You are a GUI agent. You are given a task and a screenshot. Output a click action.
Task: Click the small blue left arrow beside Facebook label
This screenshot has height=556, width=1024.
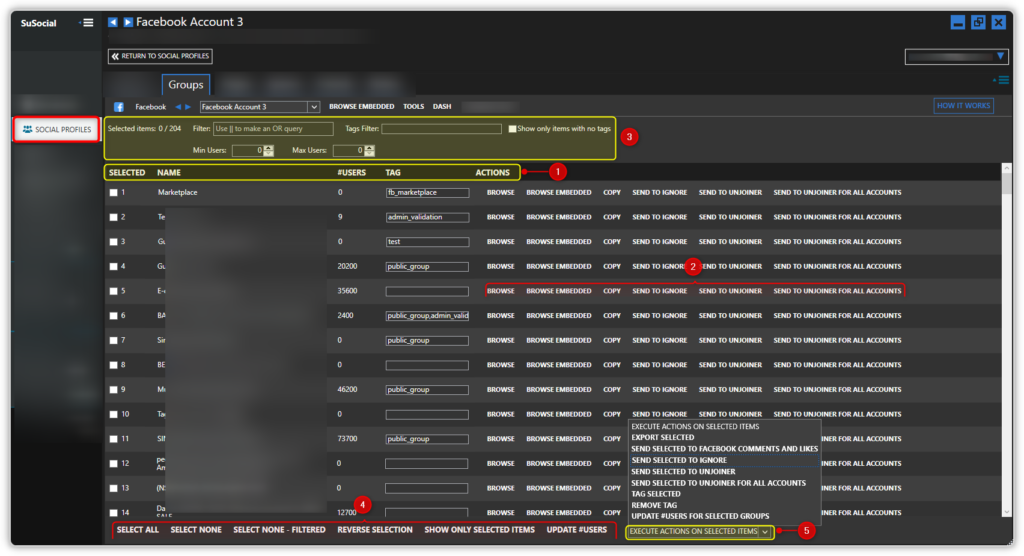click(x=178, y=106)
